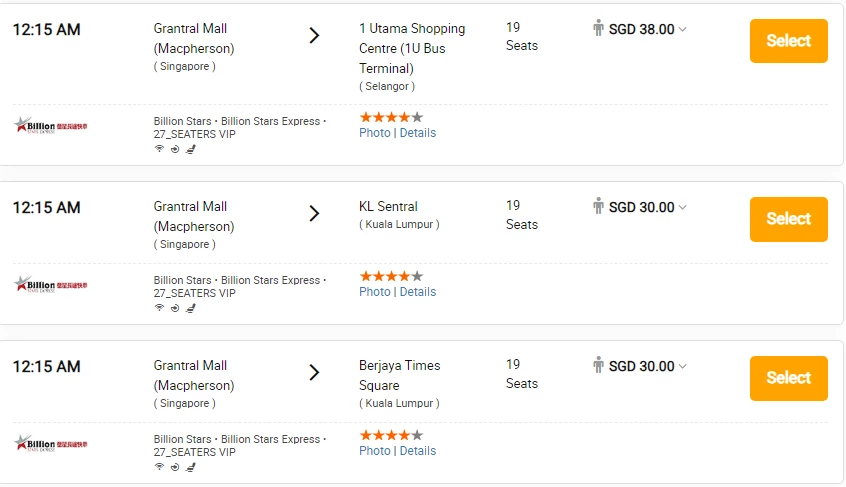Viewport: 846px width, 487px height.
Task: Click Billion Stars logo on 1 Utama trip
Action: tap(50, 126)
